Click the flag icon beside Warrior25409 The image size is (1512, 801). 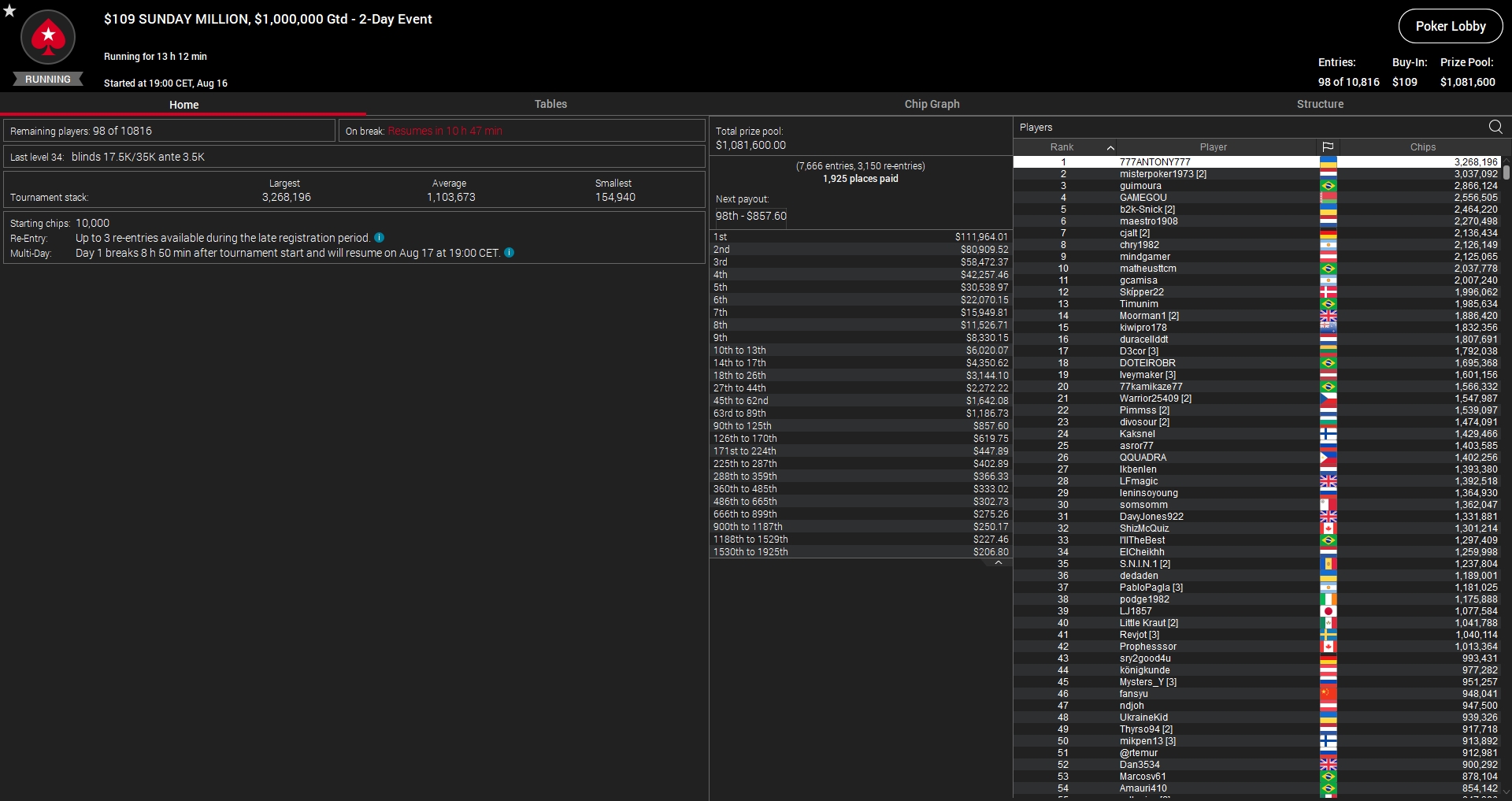point(1329,399)
